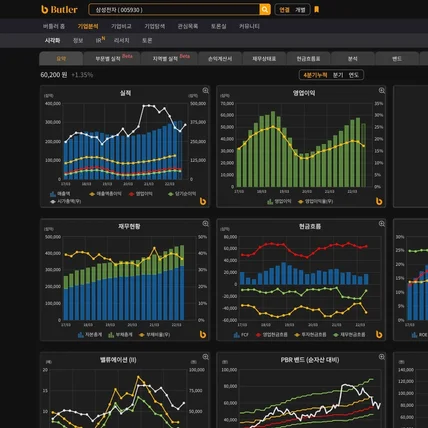The width and height of the screenshot is (428, 428).
Task: Switch to the IR submenu
Action: click(x=100, y=40)
